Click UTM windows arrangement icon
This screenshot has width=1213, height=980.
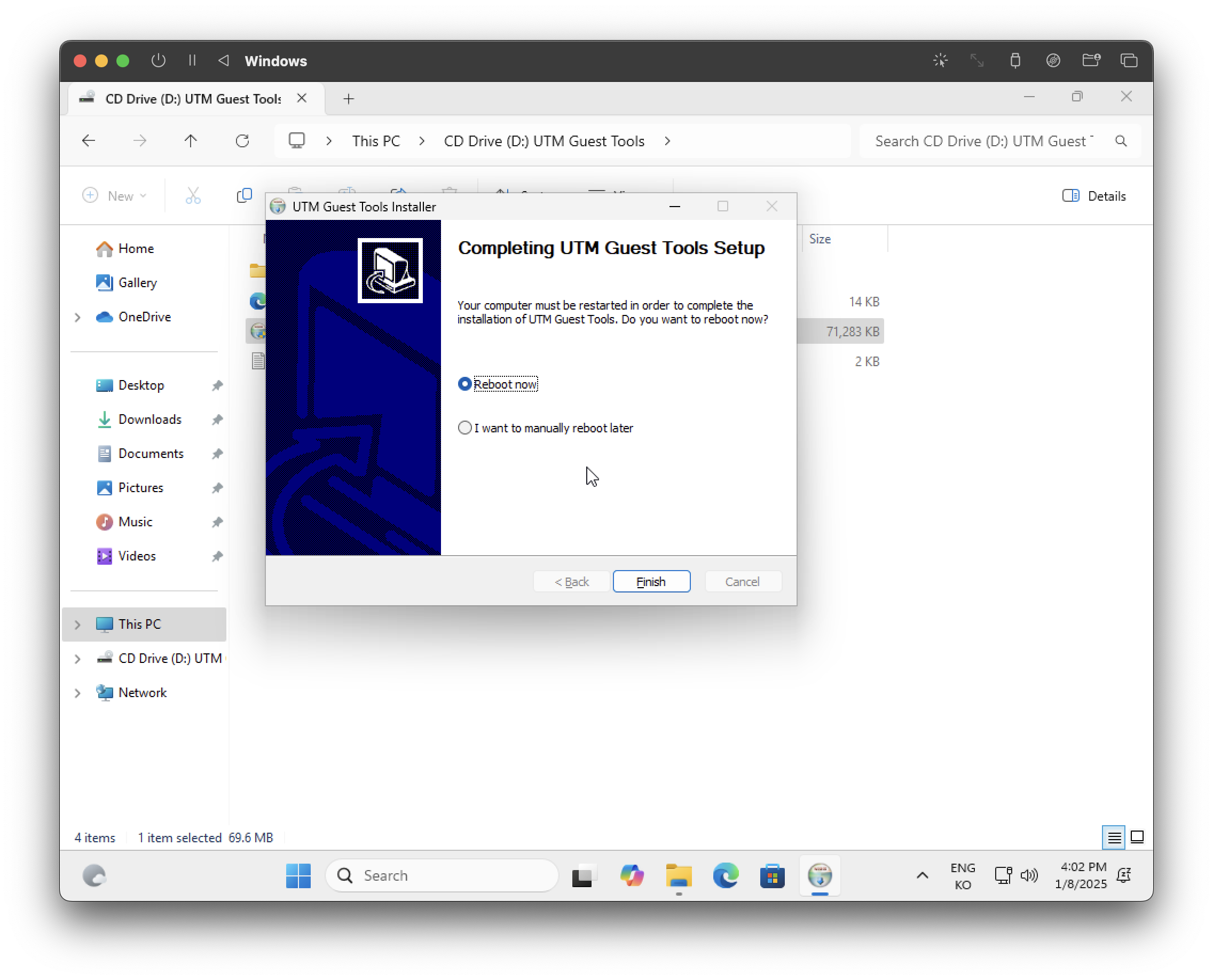click(1129, 60)
